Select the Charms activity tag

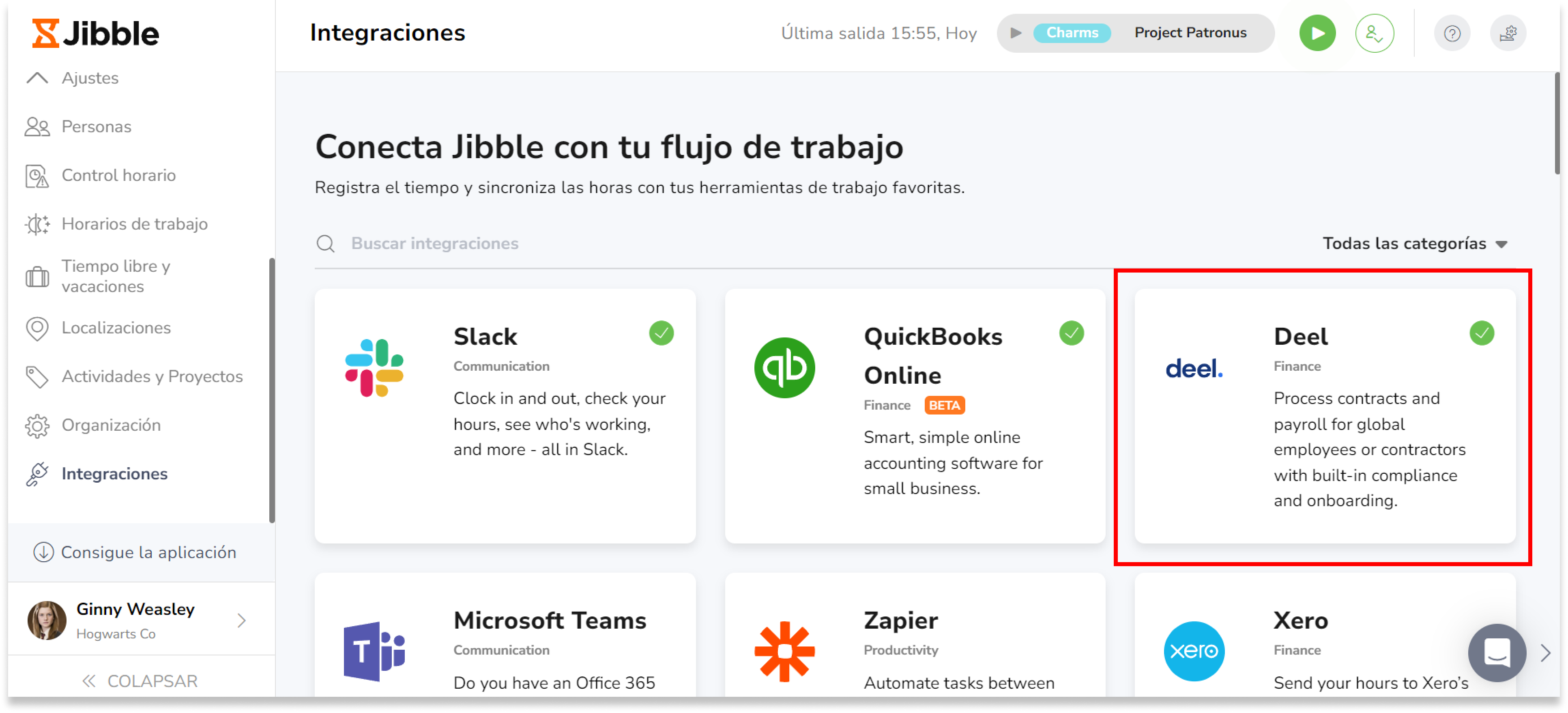[1072, 33]
